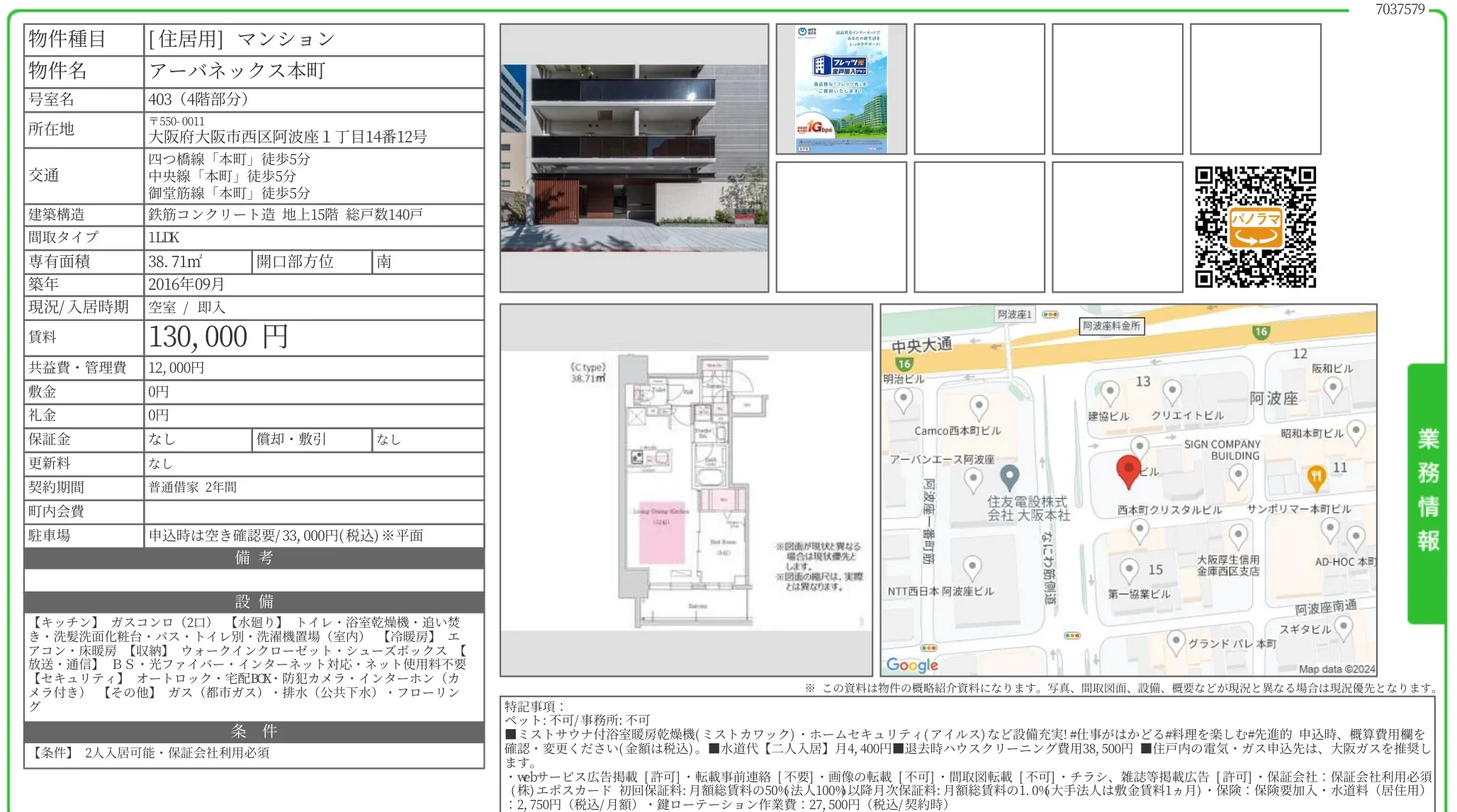This screenshot has width=1457, height=812.
Task: Select the structure text 鉄筋コンクリート造 地上15階
Action: click(244, 215)
